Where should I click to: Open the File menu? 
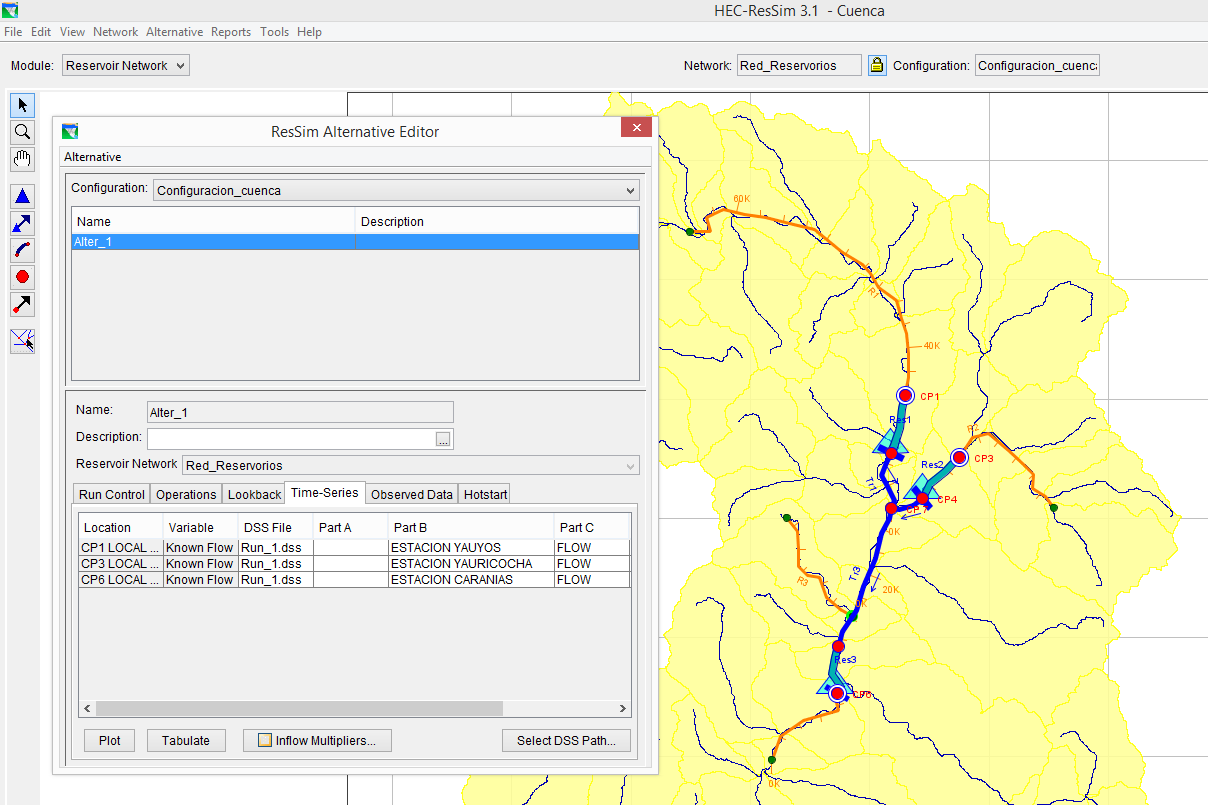13,32
